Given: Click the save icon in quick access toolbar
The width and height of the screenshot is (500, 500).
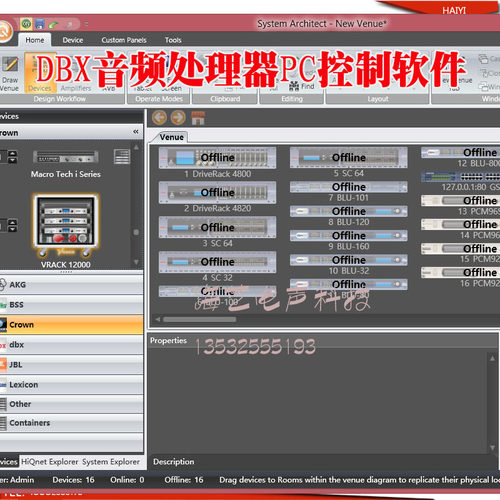Looking at the screenshot, I should (x=40, y=24).
